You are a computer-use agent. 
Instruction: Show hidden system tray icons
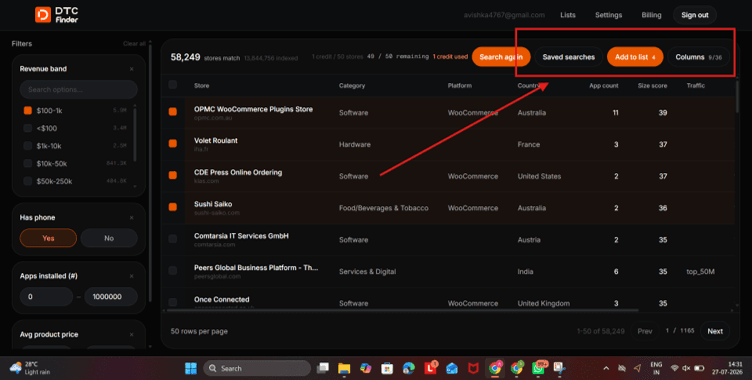click(606, 368)
